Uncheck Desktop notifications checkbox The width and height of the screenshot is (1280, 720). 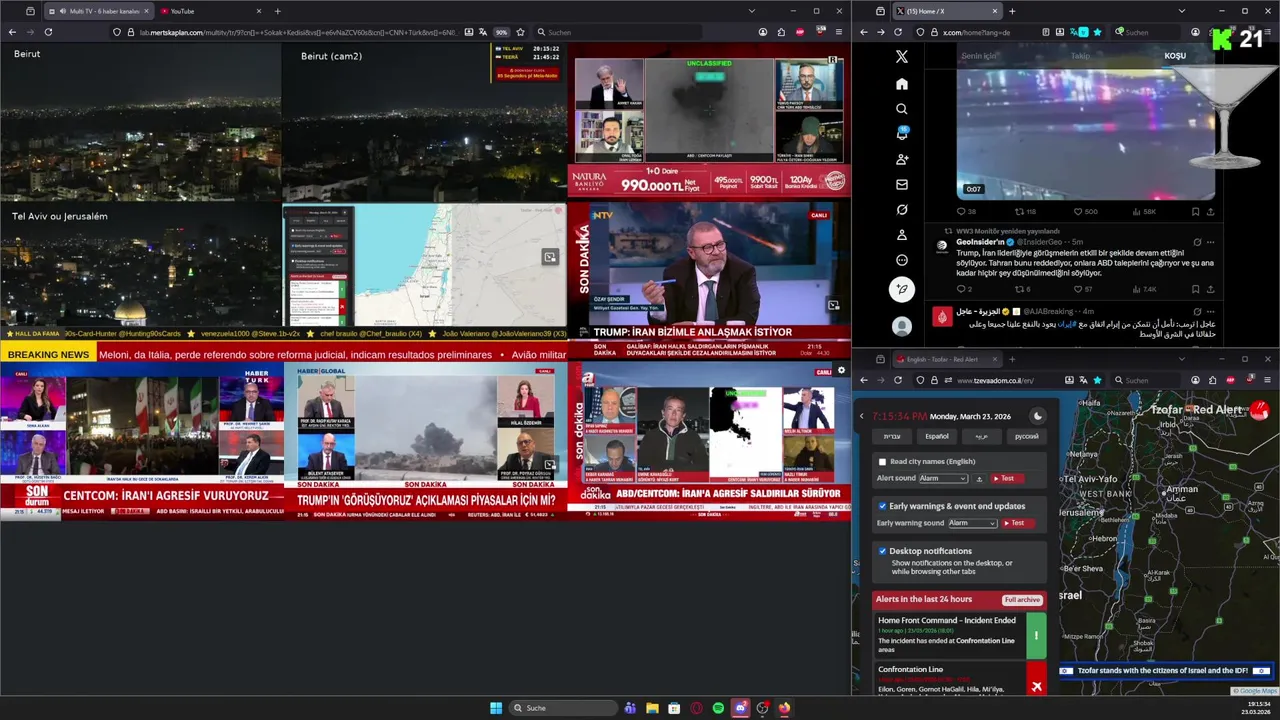[x=882, y=551]
